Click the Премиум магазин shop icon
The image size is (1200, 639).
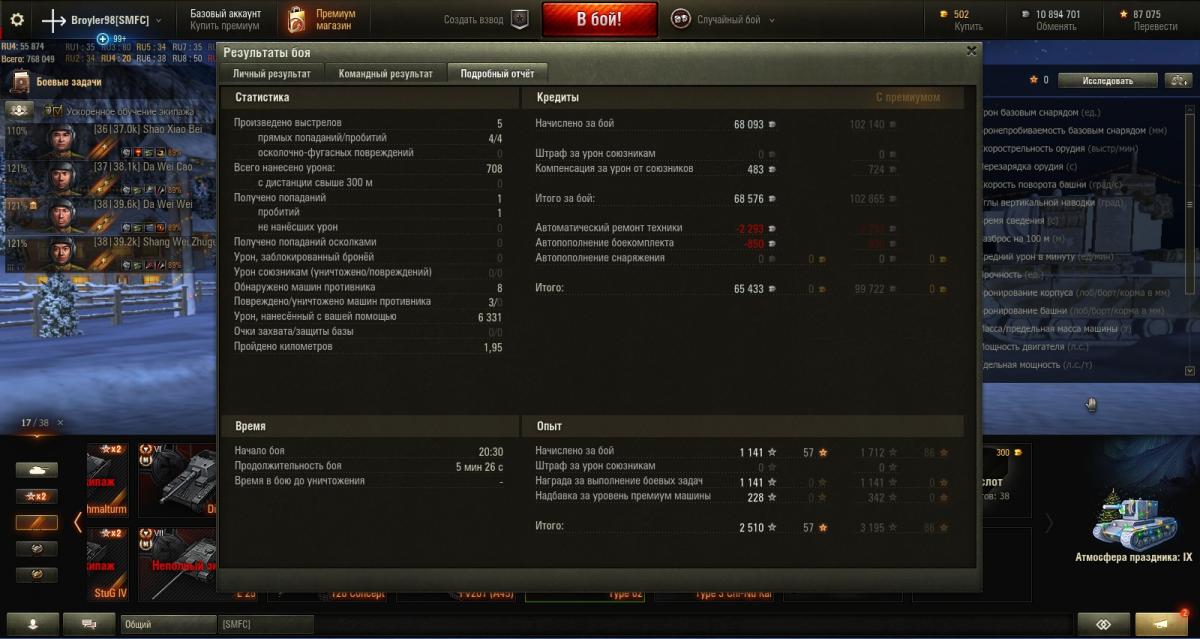click(x=297, y=19)
